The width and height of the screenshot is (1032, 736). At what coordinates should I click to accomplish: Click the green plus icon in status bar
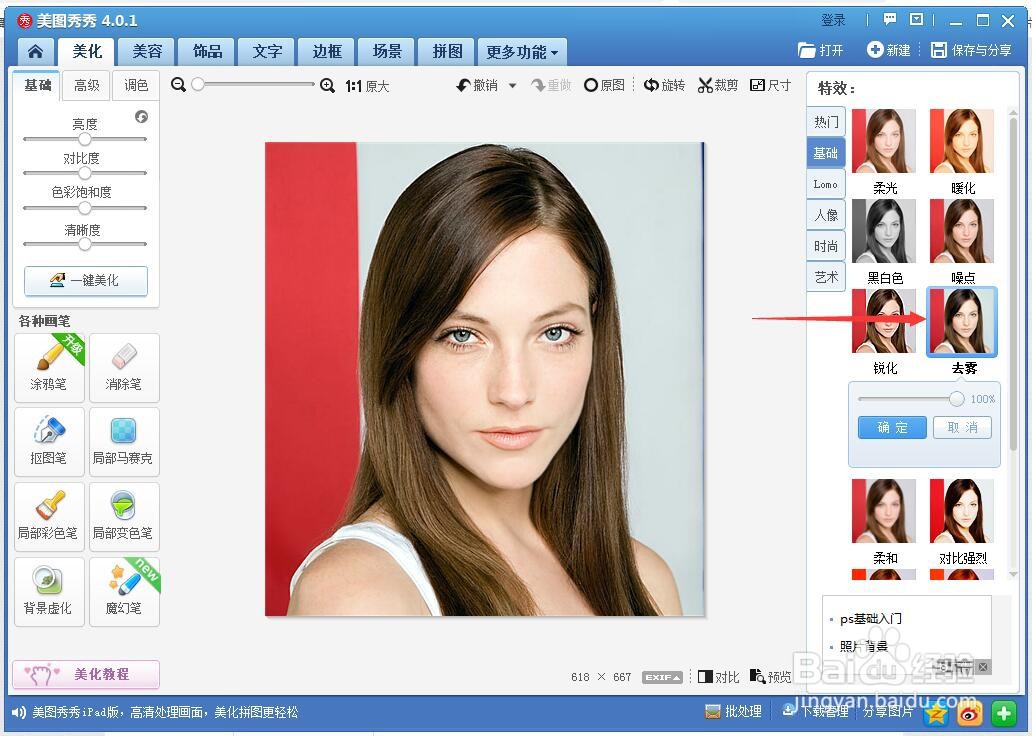click(1003, 713)
